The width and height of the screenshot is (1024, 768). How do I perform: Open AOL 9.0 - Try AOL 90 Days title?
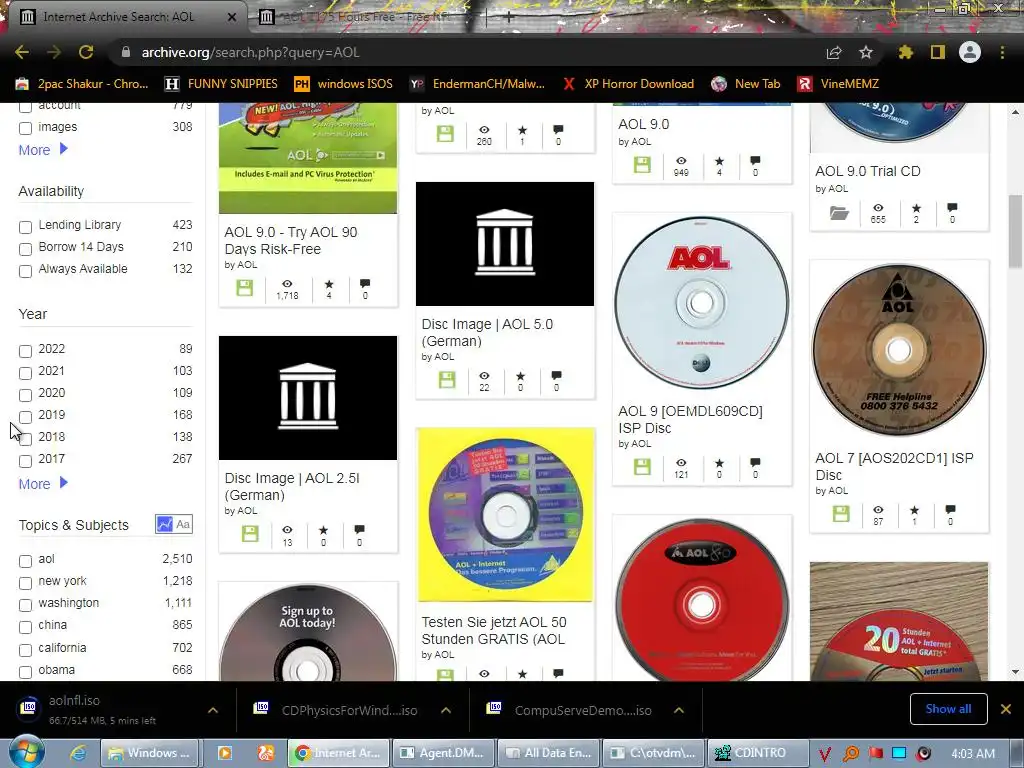coord(291,240)
